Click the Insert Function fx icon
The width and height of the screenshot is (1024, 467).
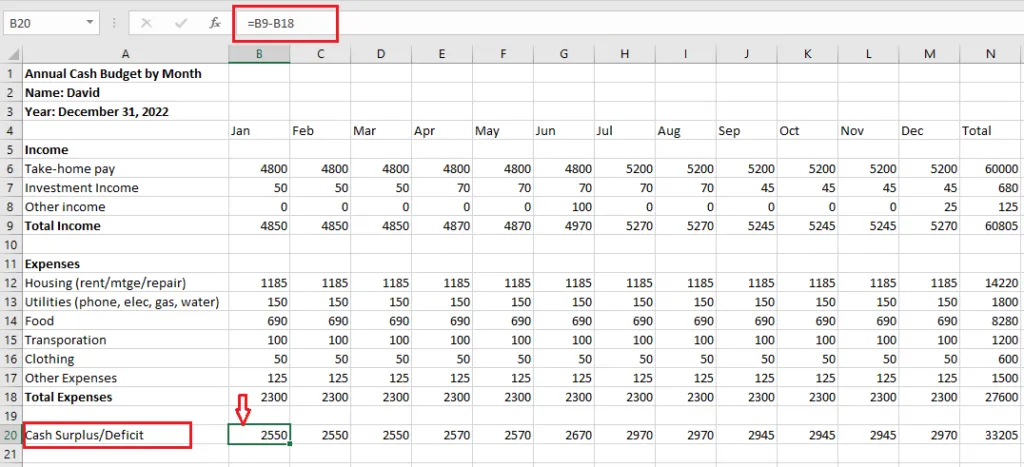tap(214, 23)
